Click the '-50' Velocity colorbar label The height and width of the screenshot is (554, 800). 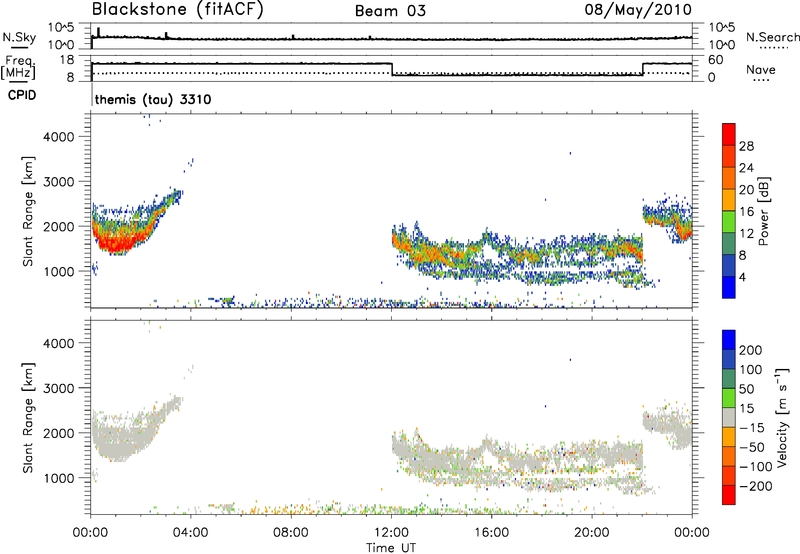click(752, 447)
